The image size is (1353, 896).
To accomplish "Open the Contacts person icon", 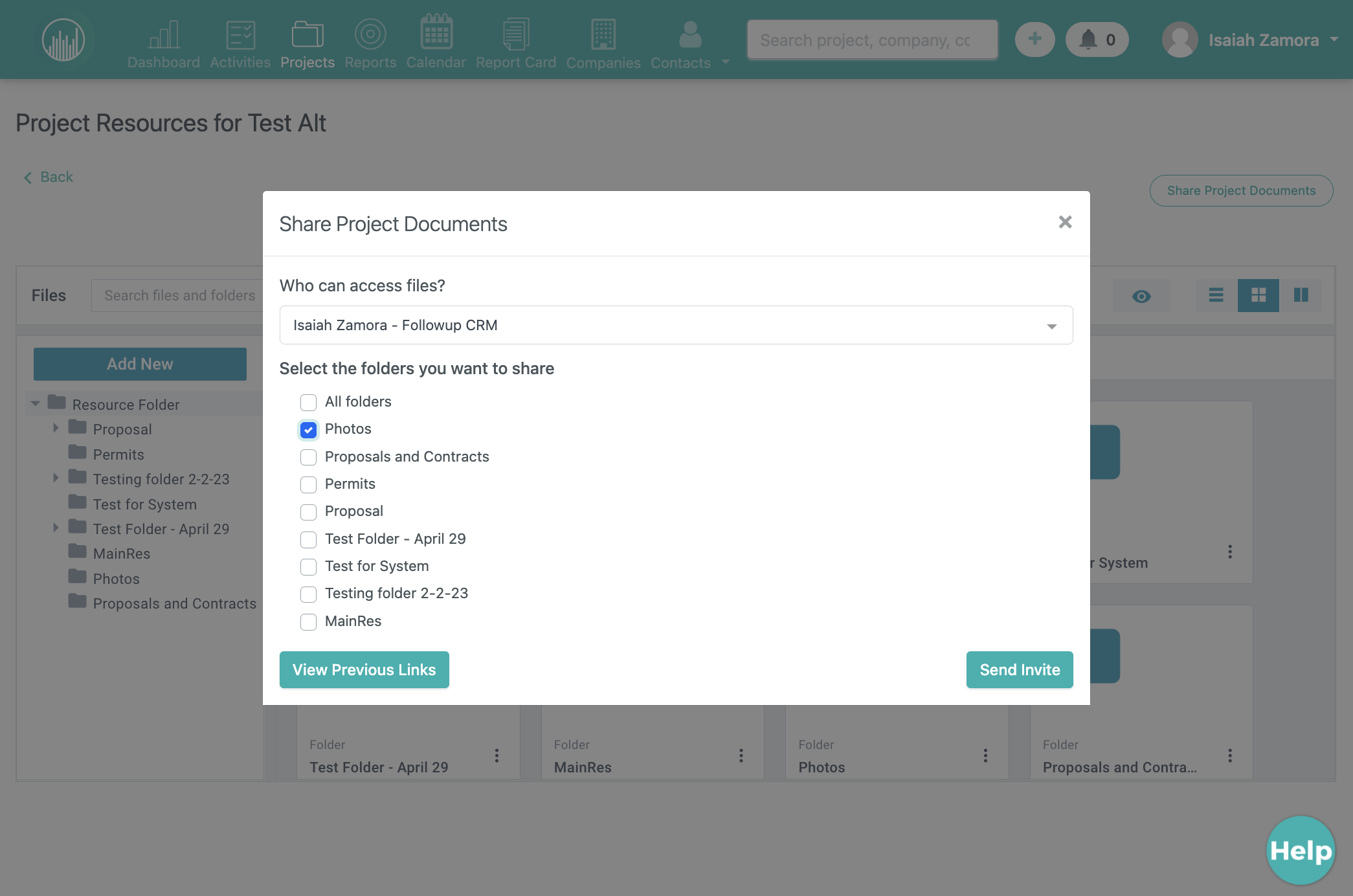I will coord(690,34).
